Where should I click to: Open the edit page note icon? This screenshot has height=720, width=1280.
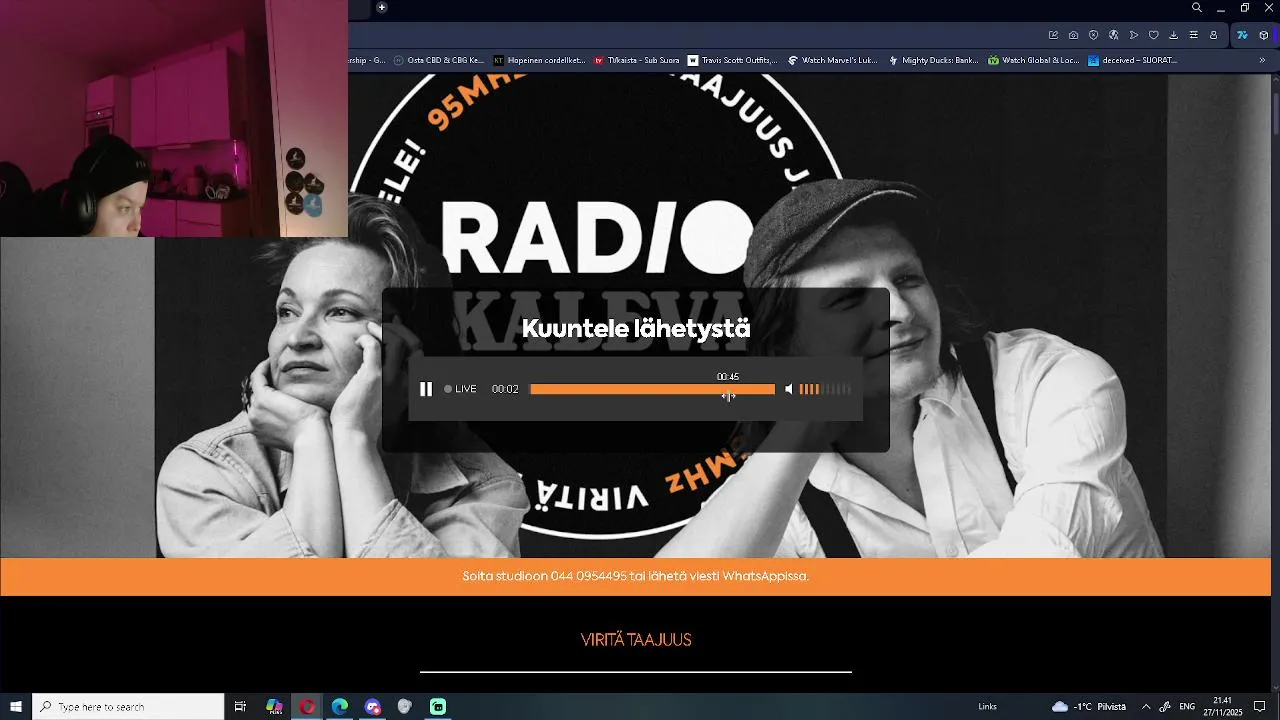pos(1053,35)
